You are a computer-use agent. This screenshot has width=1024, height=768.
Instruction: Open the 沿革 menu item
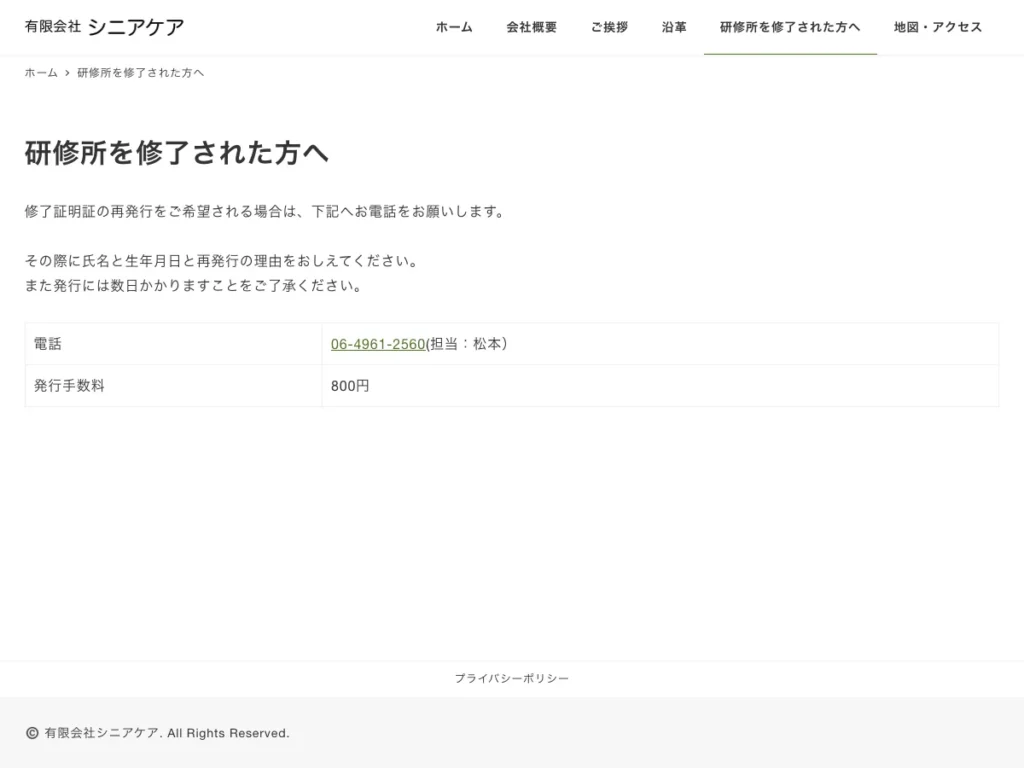point(674,27)
